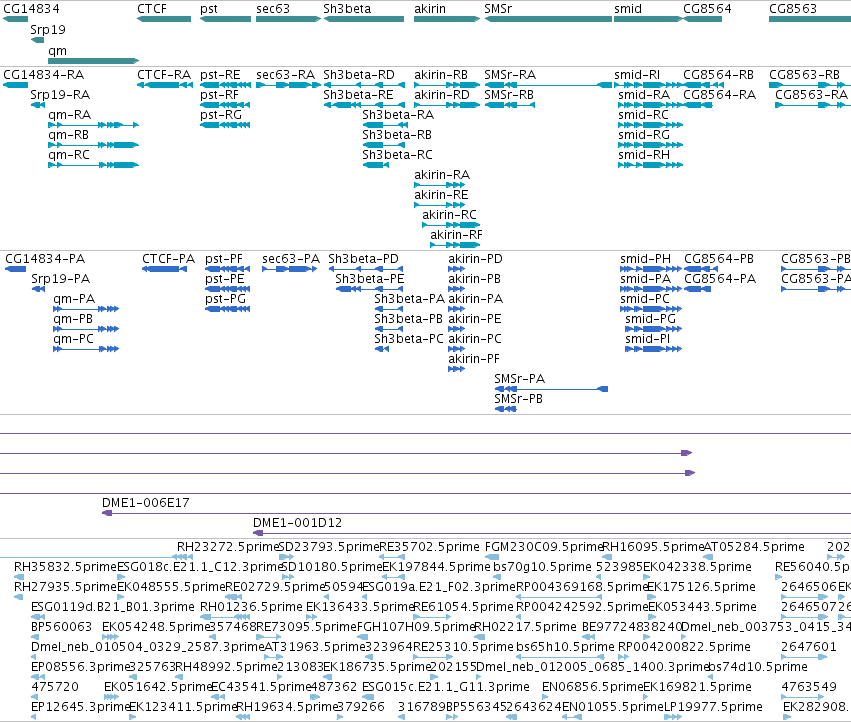This screenshot has width=851, height=722.
Task: Open the RH35832.5prime EST label
Action: coord(66,567)
